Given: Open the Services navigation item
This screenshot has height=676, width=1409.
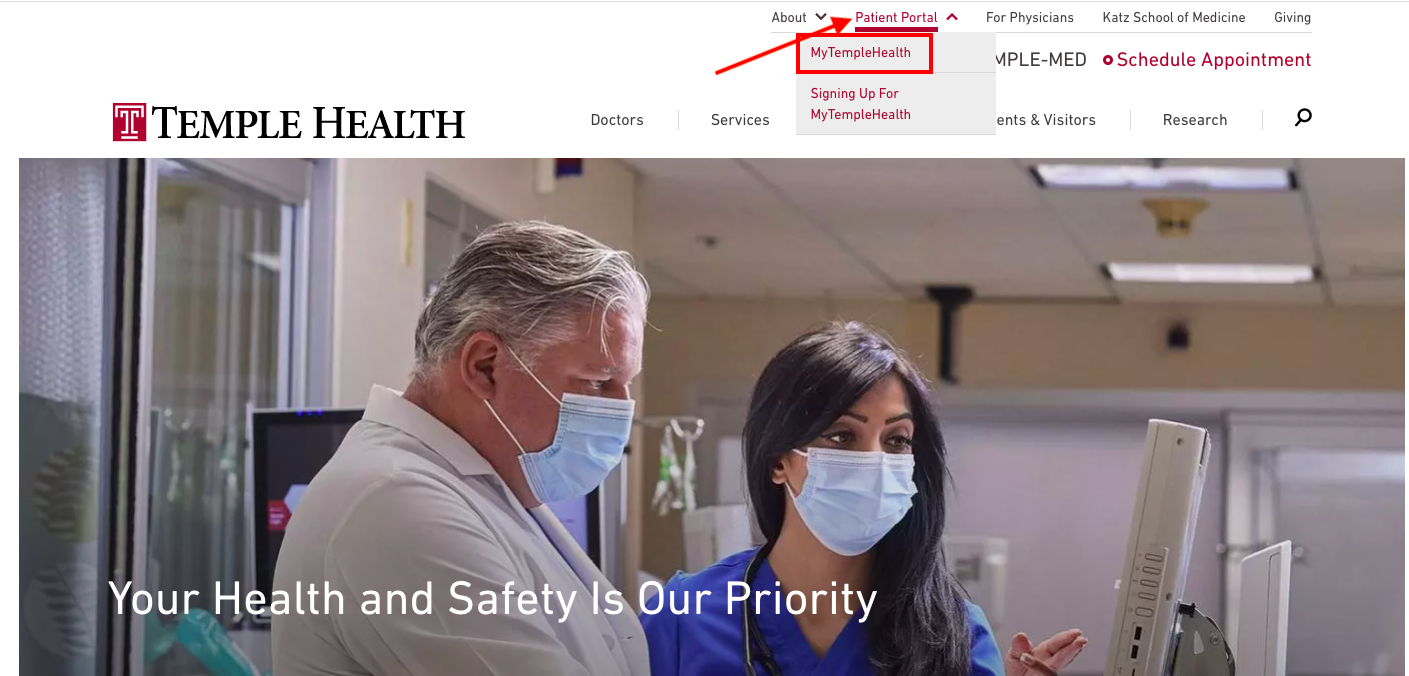Looking at the screenshot, I should pos(740,120).
